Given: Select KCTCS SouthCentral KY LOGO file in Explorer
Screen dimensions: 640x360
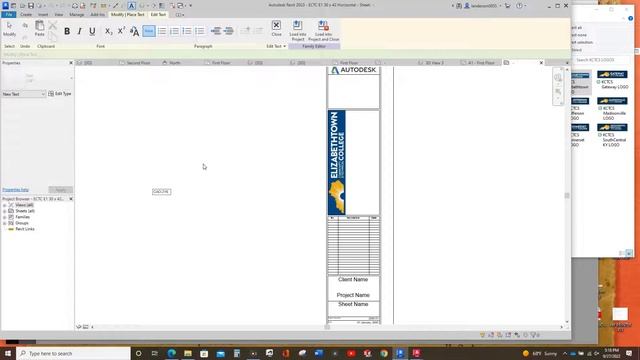Looking at the screenshot, I should tap(612, 135).
